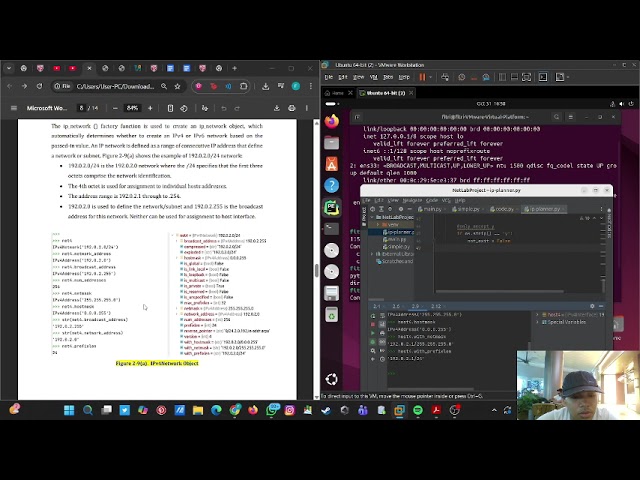The height and width of the screenshot is (480, 640).
Task: Open the PDF viewer more actions menu
Action: [x=307, y=108]
